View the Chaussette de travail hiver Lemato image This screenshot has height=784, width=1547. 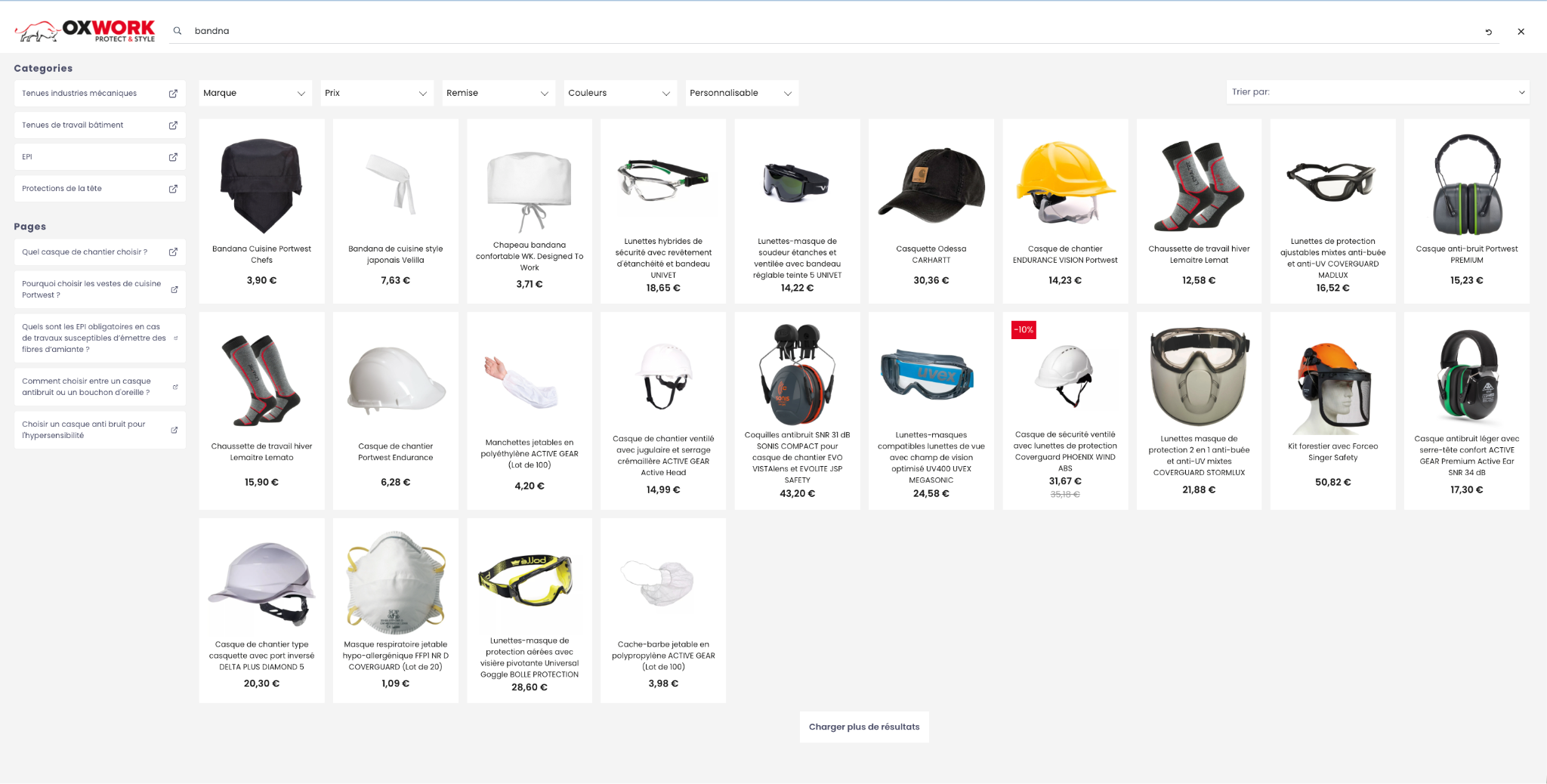tap(261, 381)
